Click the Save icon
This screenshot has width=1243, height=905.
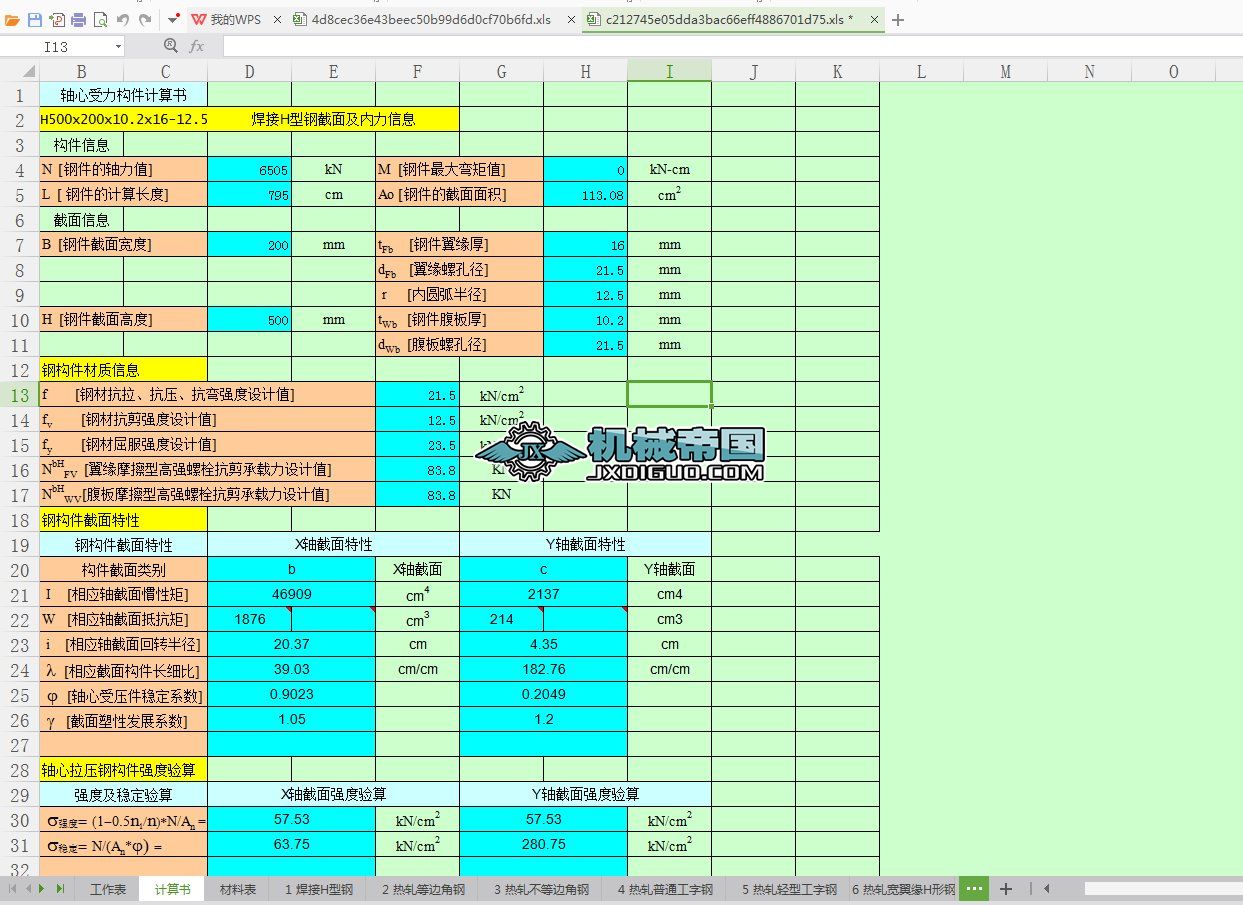click(x=35, y=19)
